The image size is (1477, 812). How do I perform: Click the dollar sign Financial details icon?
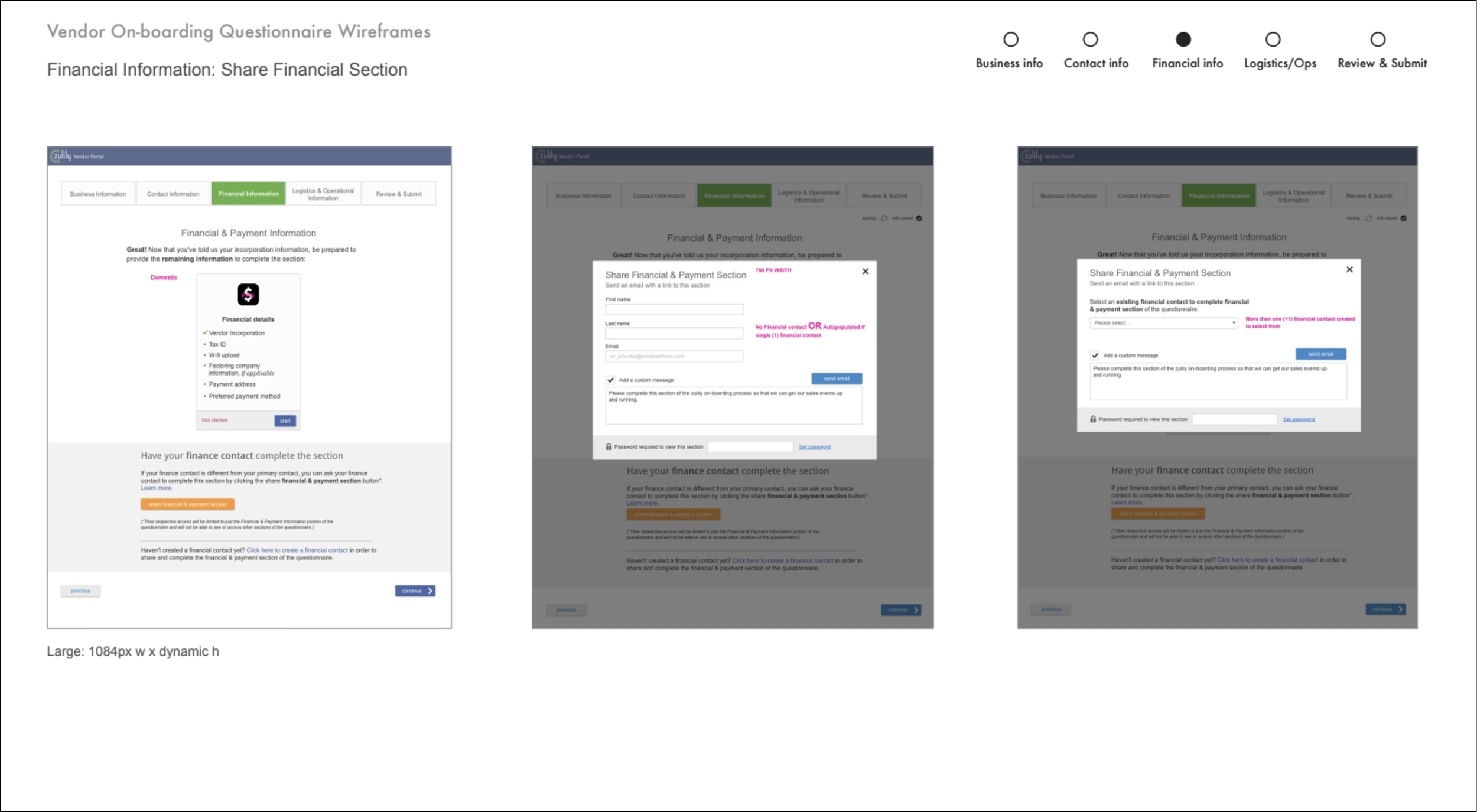click(248, 294)
